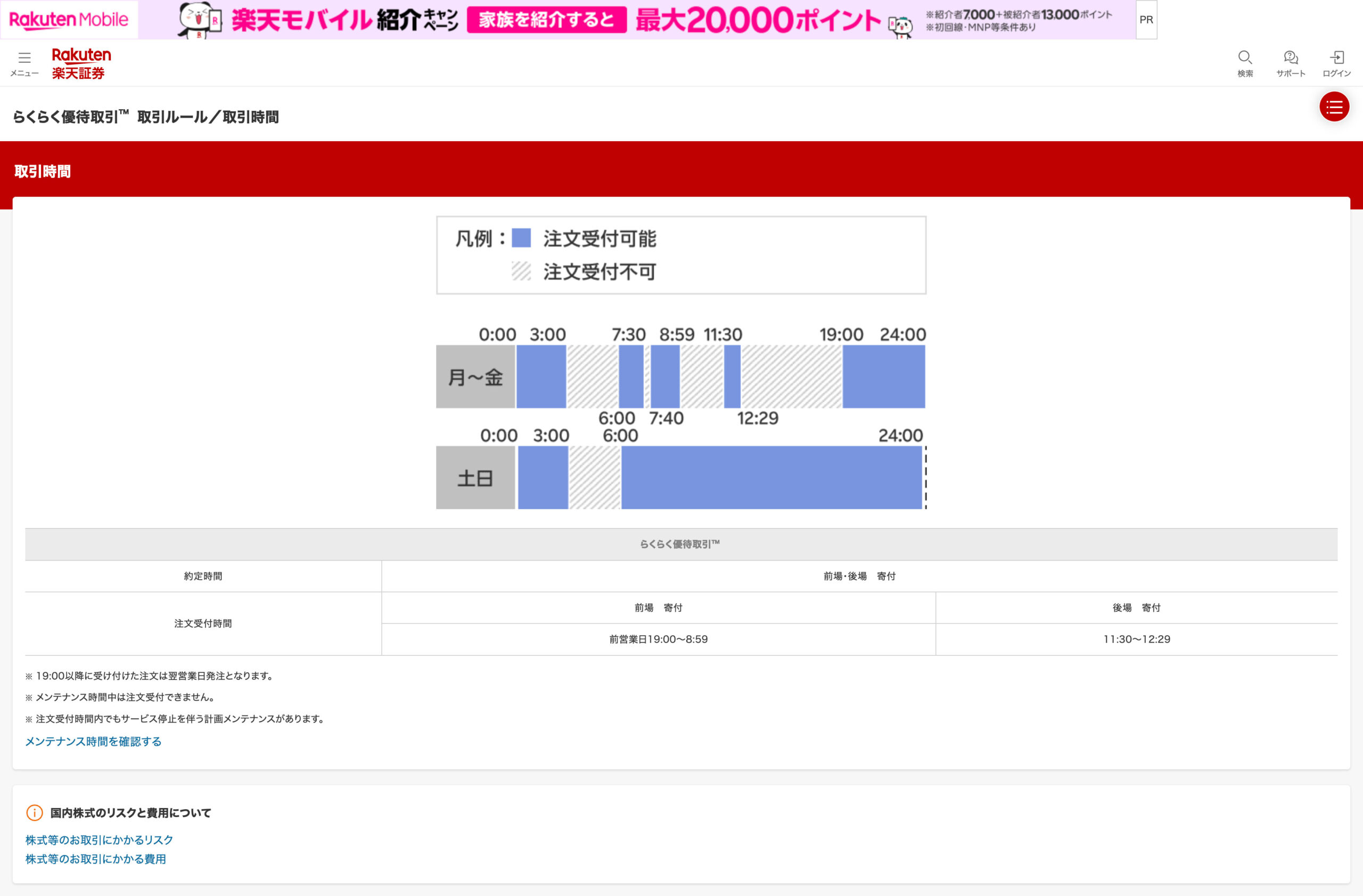Click the 取引時間 section header
The width and height of the screenshot is (1363, 896).
[x=43, y=171]
